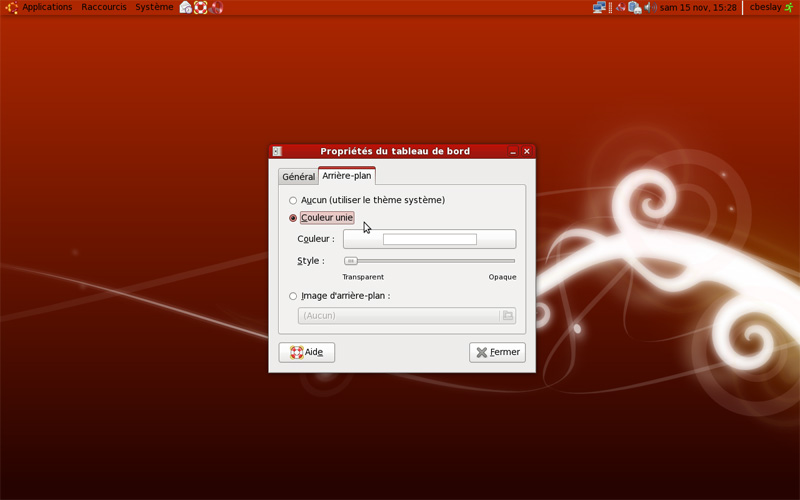Image resolution: width=800 pixels, height=500 pixels.
Task: Click the red tray icon beside the network monitors
Action: point(621,7)
